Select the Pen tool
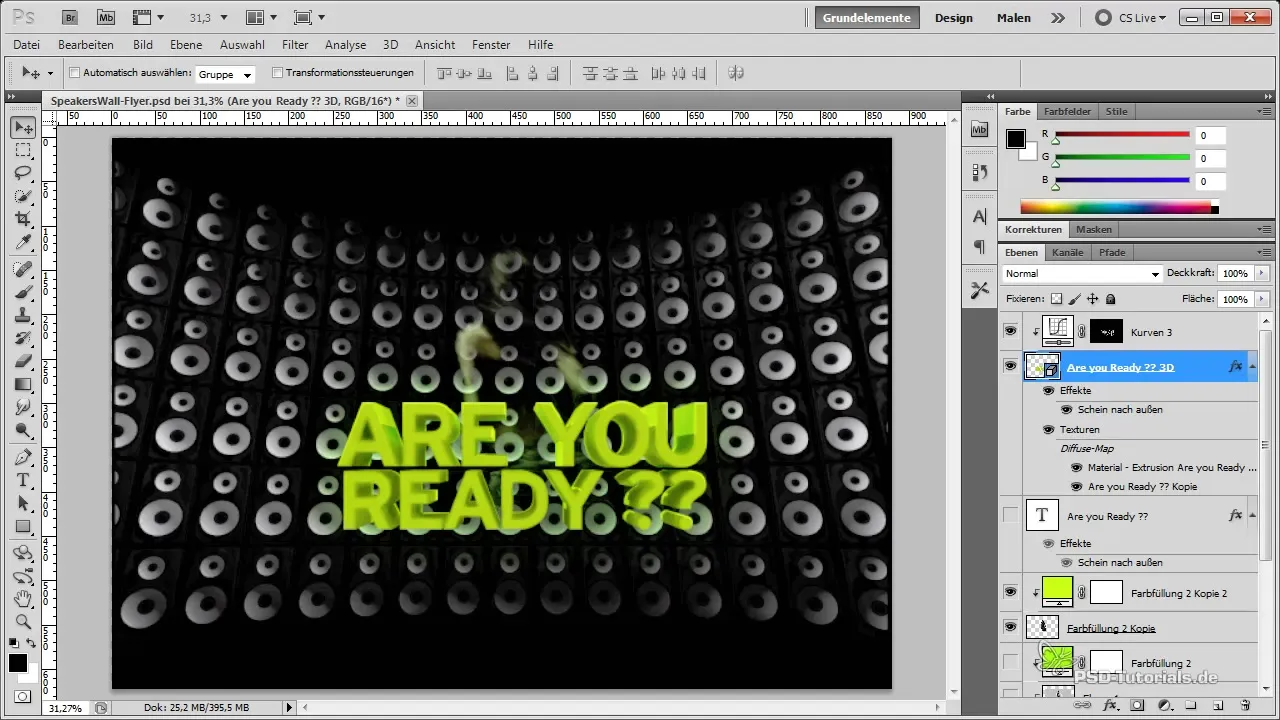This screenshot has width=1280, height=720. point(23,457)
